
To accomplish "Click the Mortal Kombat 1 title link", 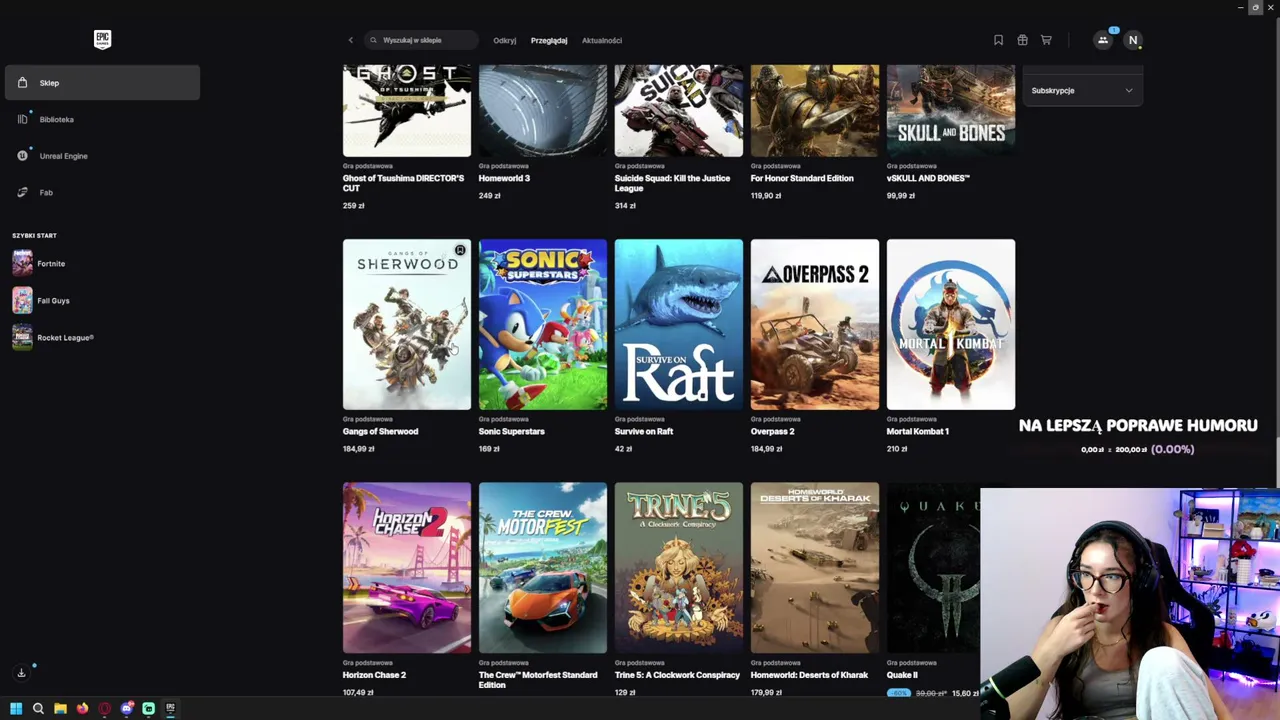I will tap(918, 431).
